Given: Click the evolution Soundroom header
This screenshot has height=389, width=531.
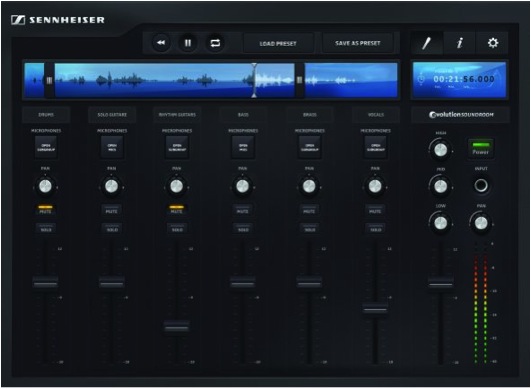Looking at the screenshot, I should coord(460,115).
